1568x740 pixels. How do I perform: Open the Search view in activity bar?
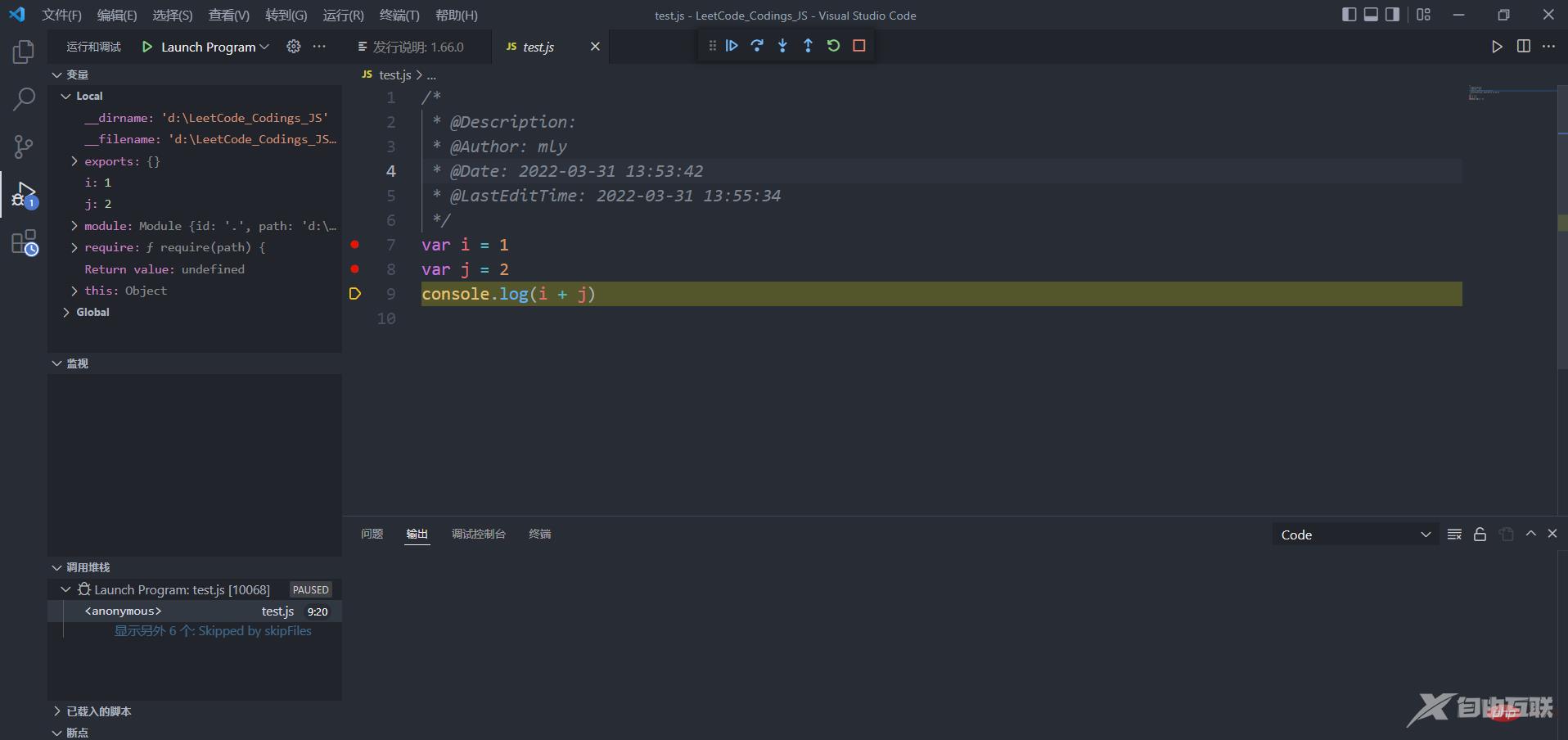24,100
